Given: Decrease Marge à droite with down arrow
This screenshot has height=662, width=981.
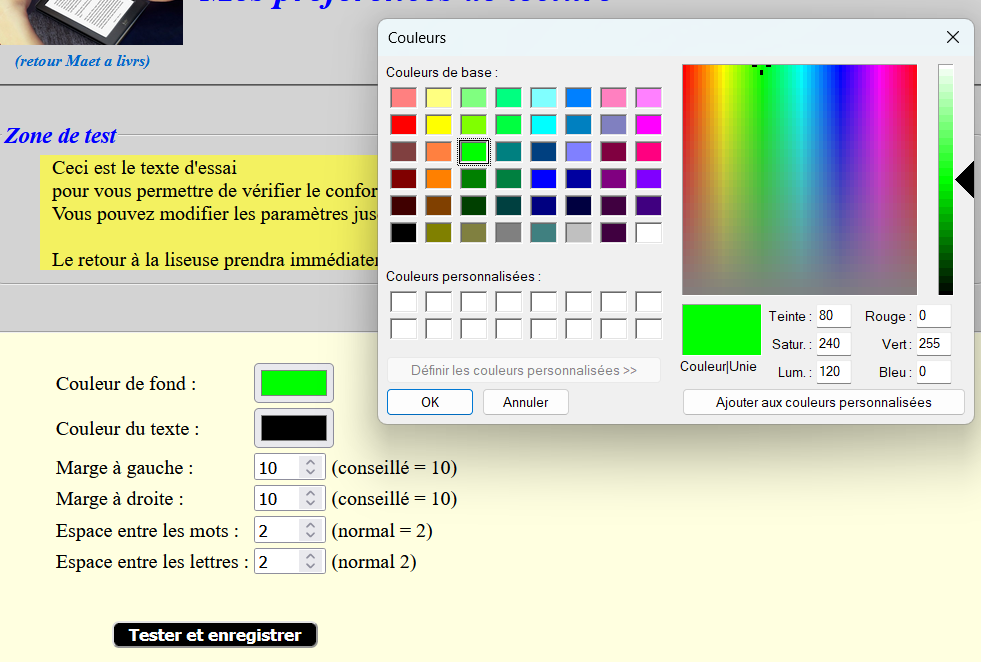Looking at the screenshot, I should click(310, 504).
